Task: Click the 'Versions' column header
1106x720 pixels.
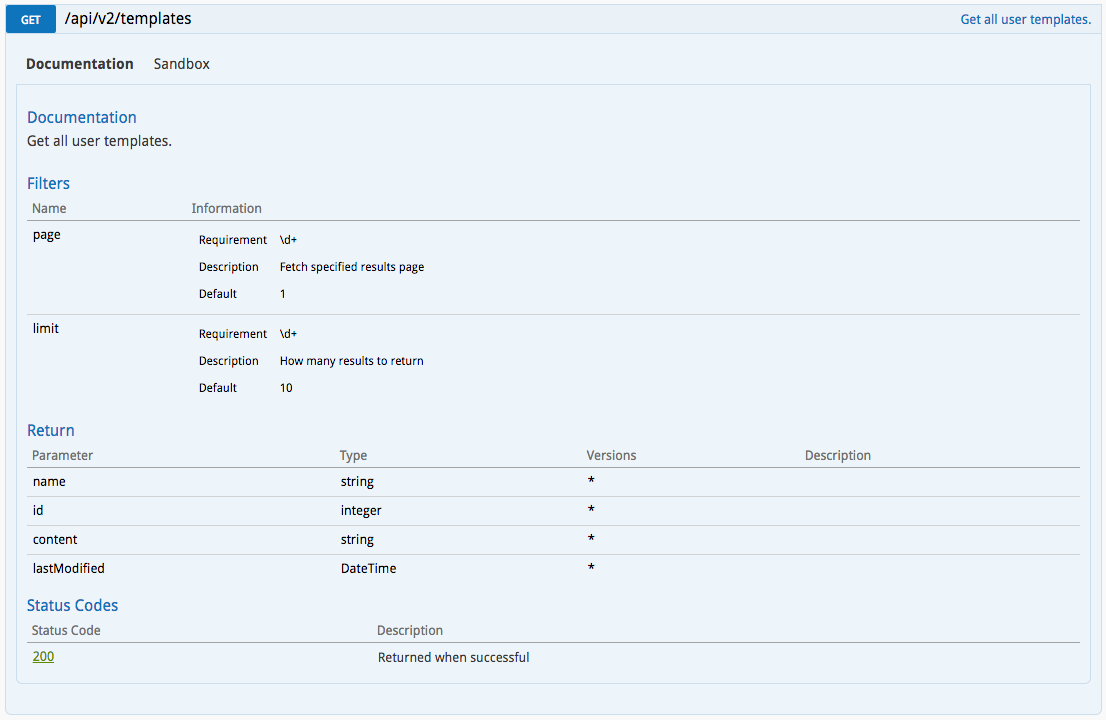Action: point(612,456)
